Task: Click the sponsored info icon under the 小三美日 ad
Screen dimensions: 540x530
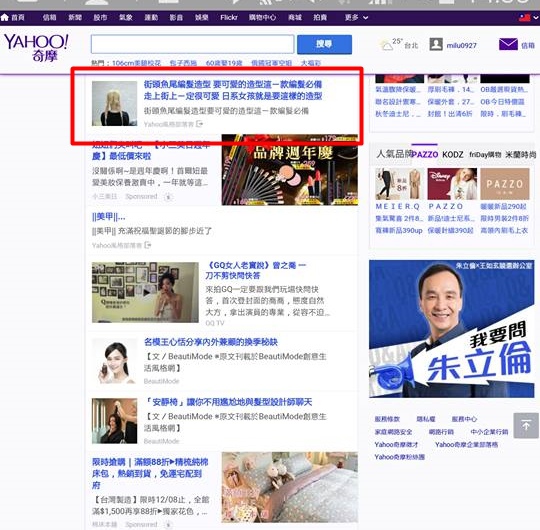Action: pos(168,197)
